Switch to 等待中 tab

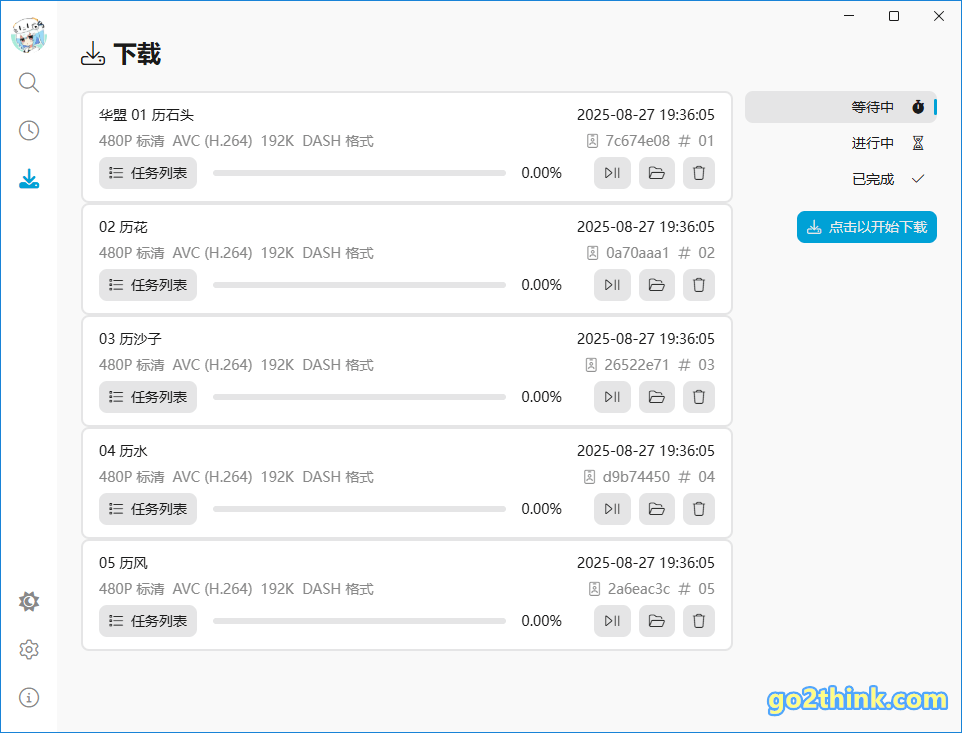[841, 107]
